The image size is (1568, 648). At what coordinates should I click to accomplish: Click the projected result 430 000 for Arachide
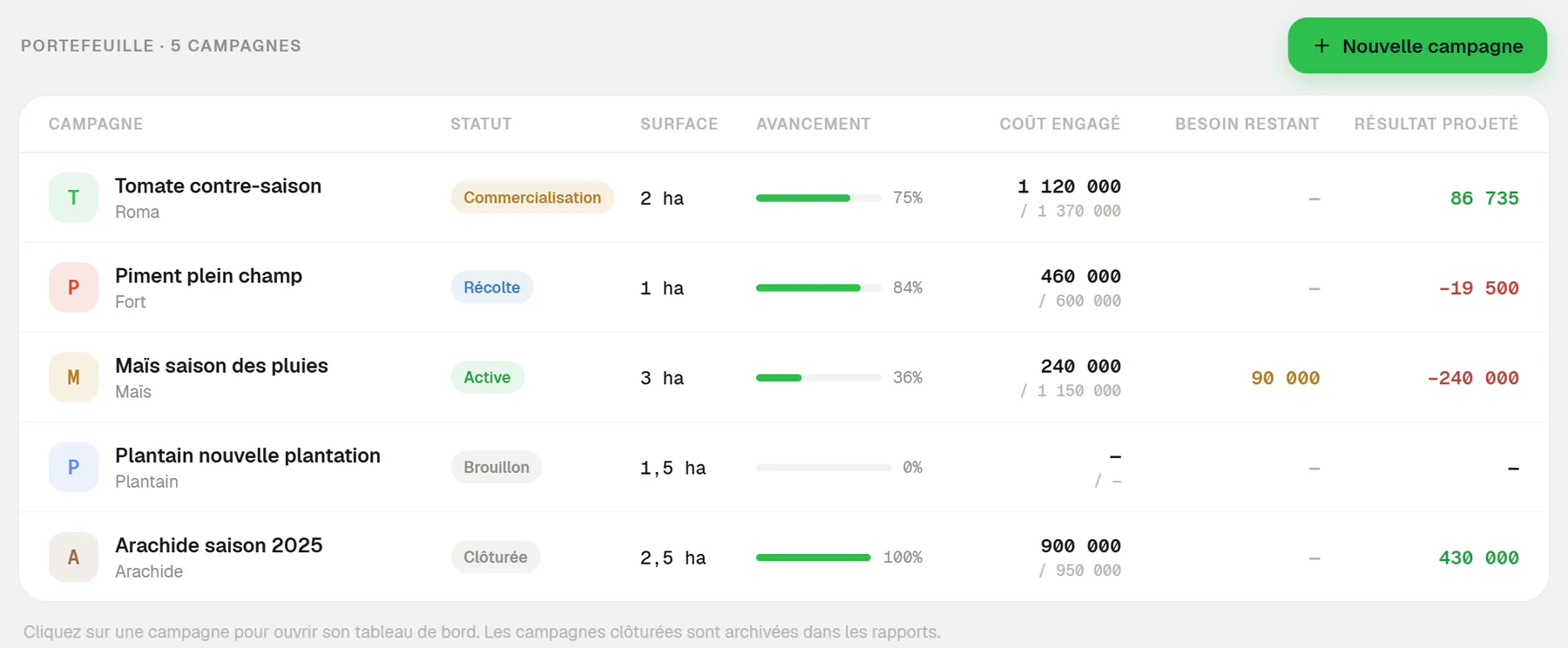pos(1478,557)
